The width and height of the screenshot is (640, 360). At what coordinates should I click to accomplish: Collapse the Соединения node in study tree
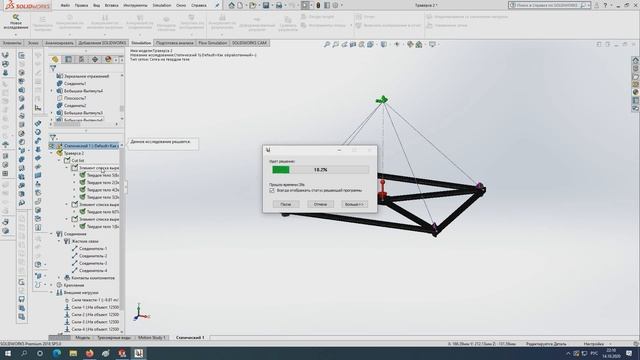point(52,234)
